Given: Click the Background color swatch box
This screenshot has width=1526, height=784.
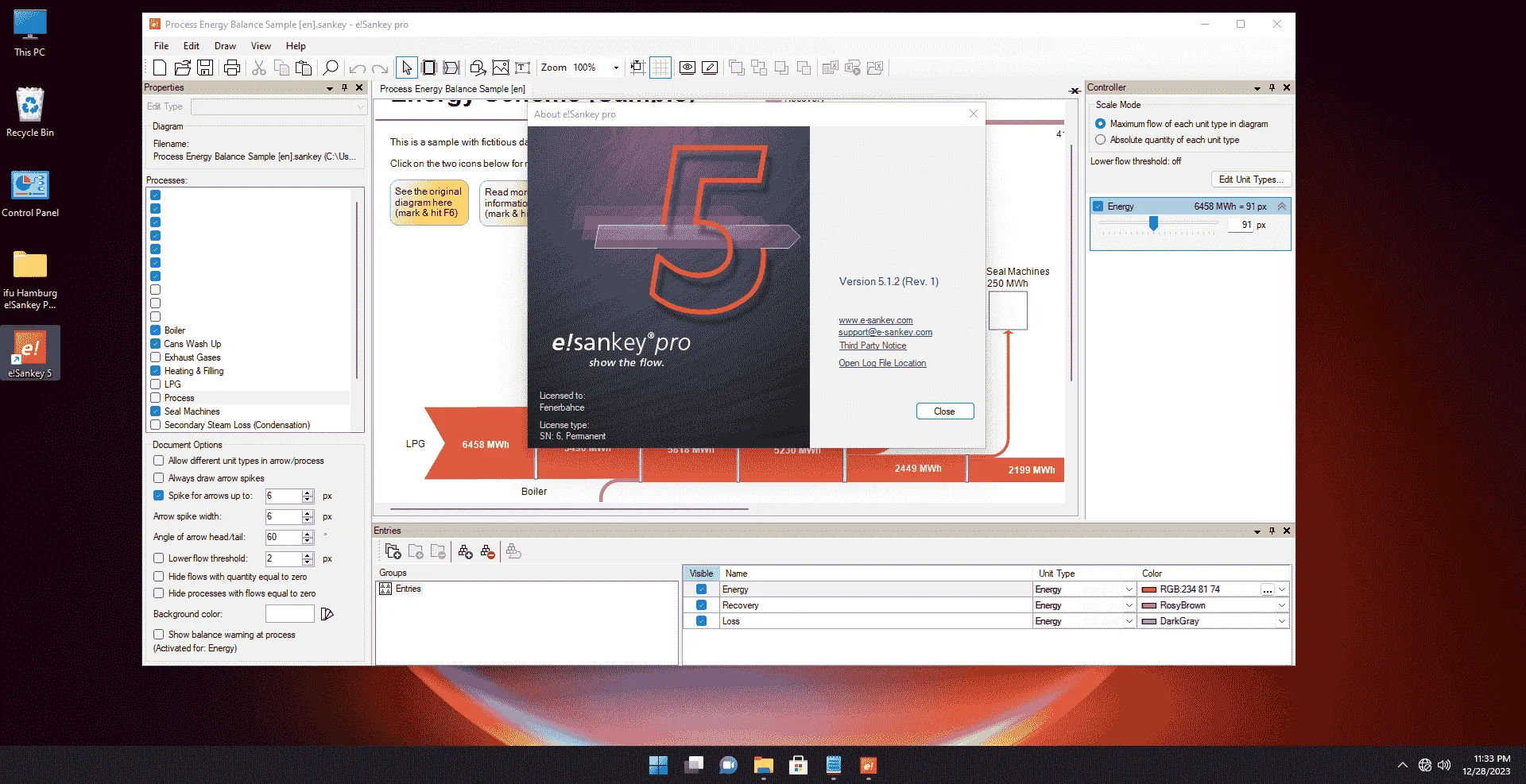Looking at the screenshot, I should [x=290, y=614].
